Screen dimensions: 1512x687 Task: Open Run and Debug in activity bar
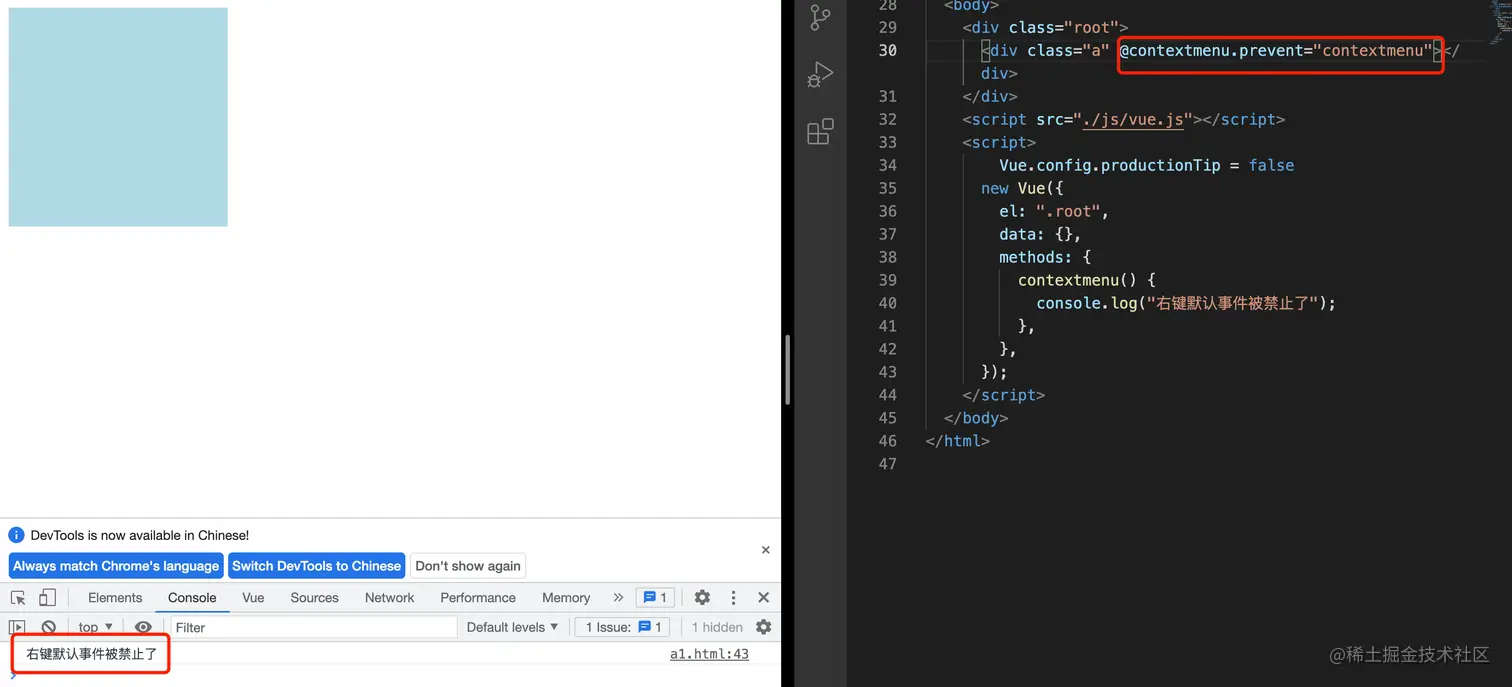820,74
